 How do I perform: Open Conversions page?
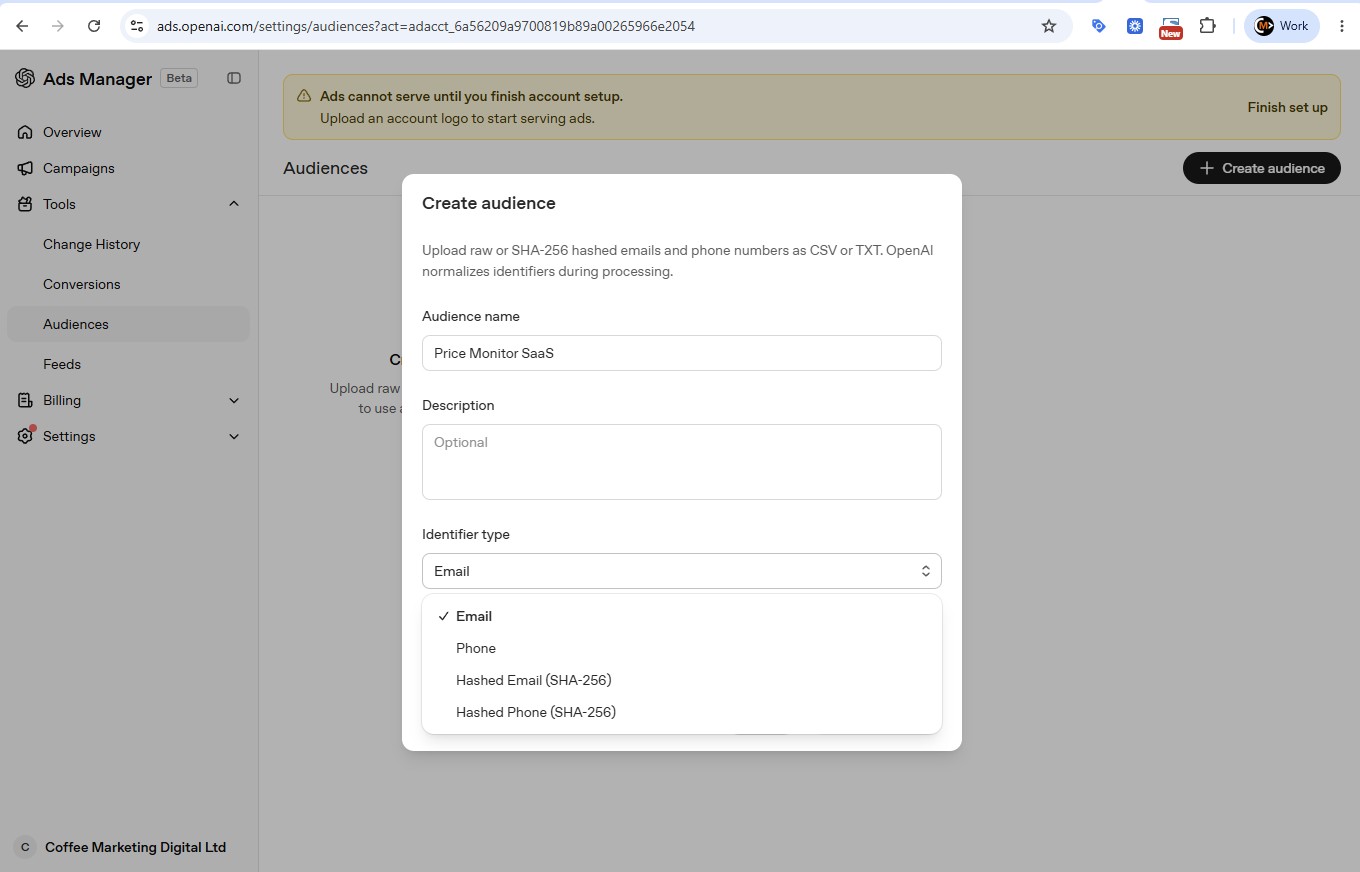[x=81, y=284]
